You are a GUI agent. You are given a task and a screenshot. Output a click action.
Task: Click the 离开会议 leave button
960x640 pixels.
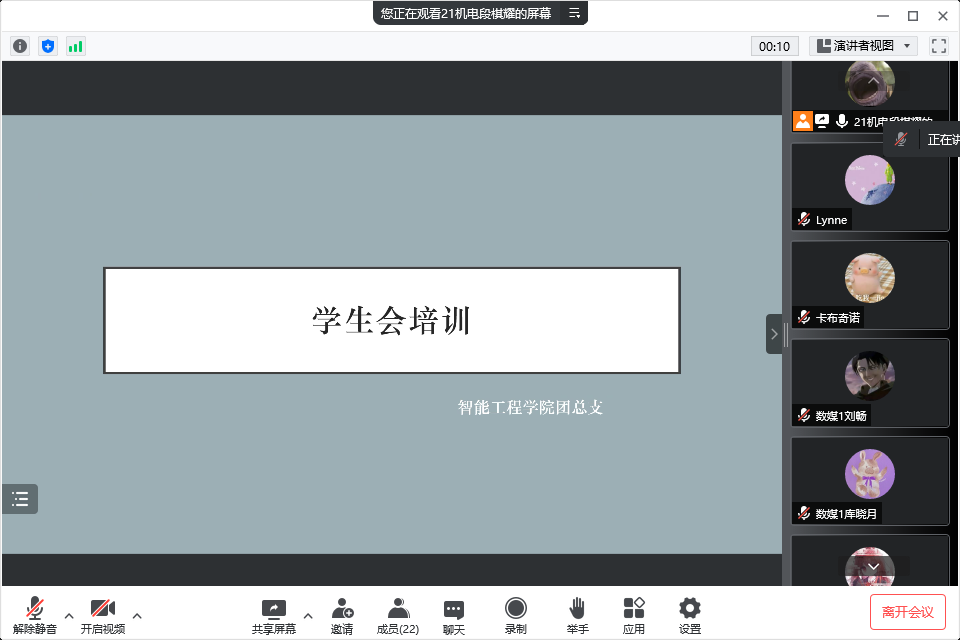[907, 612]
